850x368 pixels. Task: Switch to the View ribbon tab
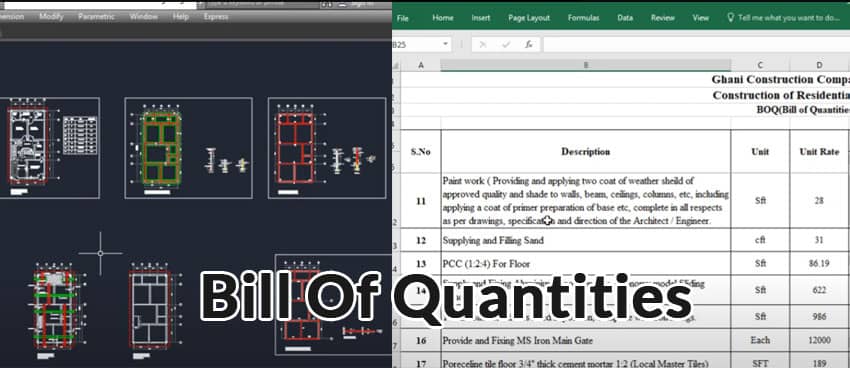(700, 18)
